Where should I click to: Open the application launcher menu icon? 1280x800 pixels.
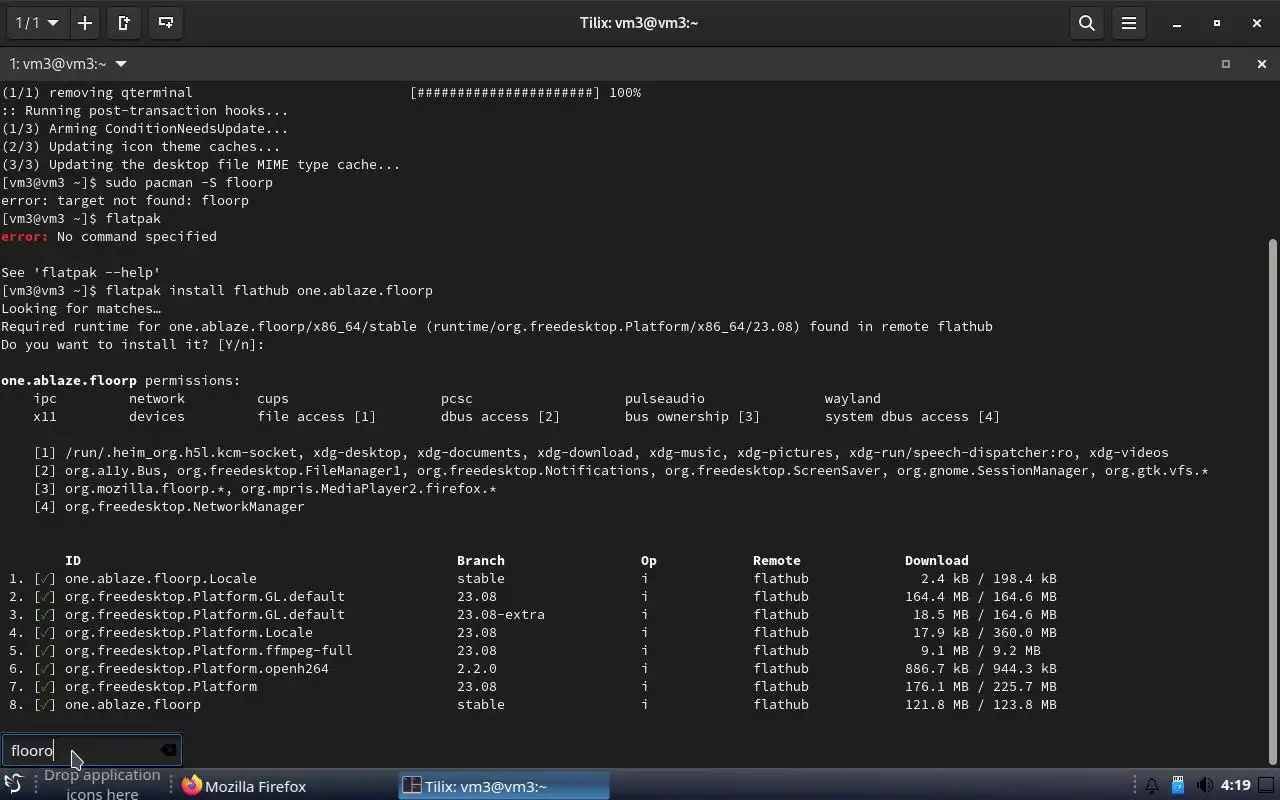pyautogui.click(x=14, y=785)
